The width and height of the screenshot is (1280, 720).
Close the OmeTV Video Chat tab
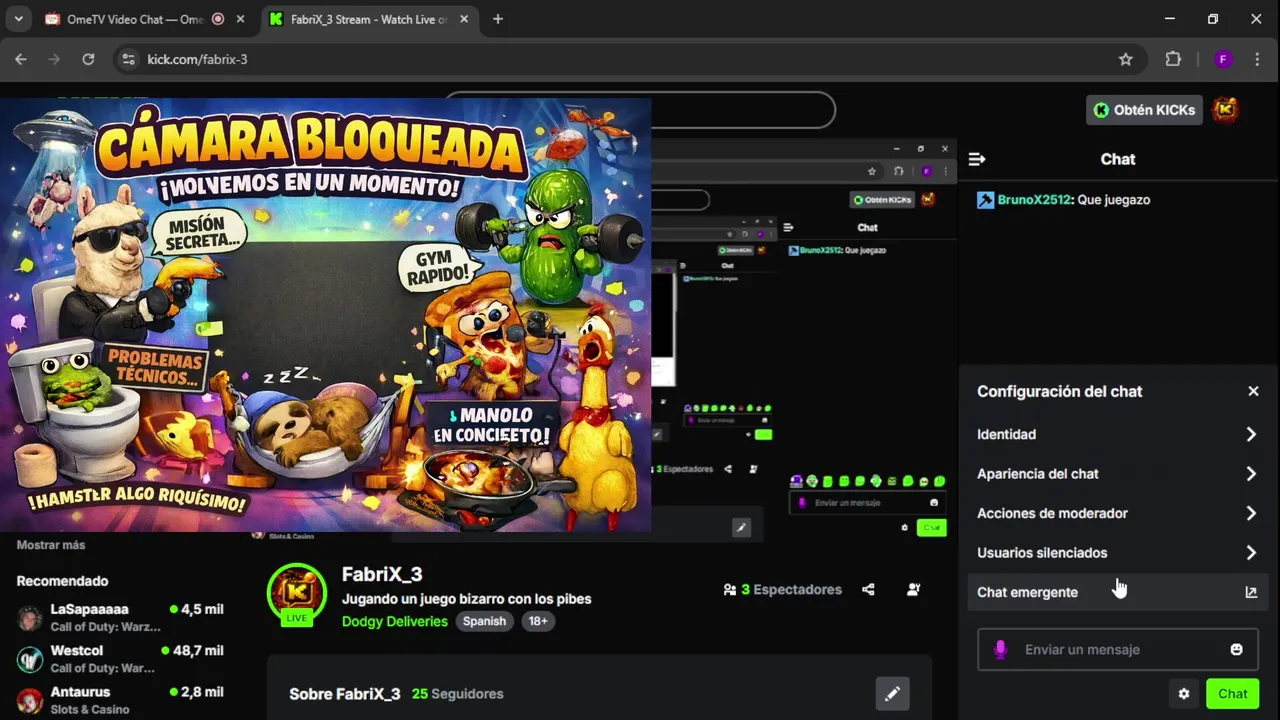(x=240, y=19)
